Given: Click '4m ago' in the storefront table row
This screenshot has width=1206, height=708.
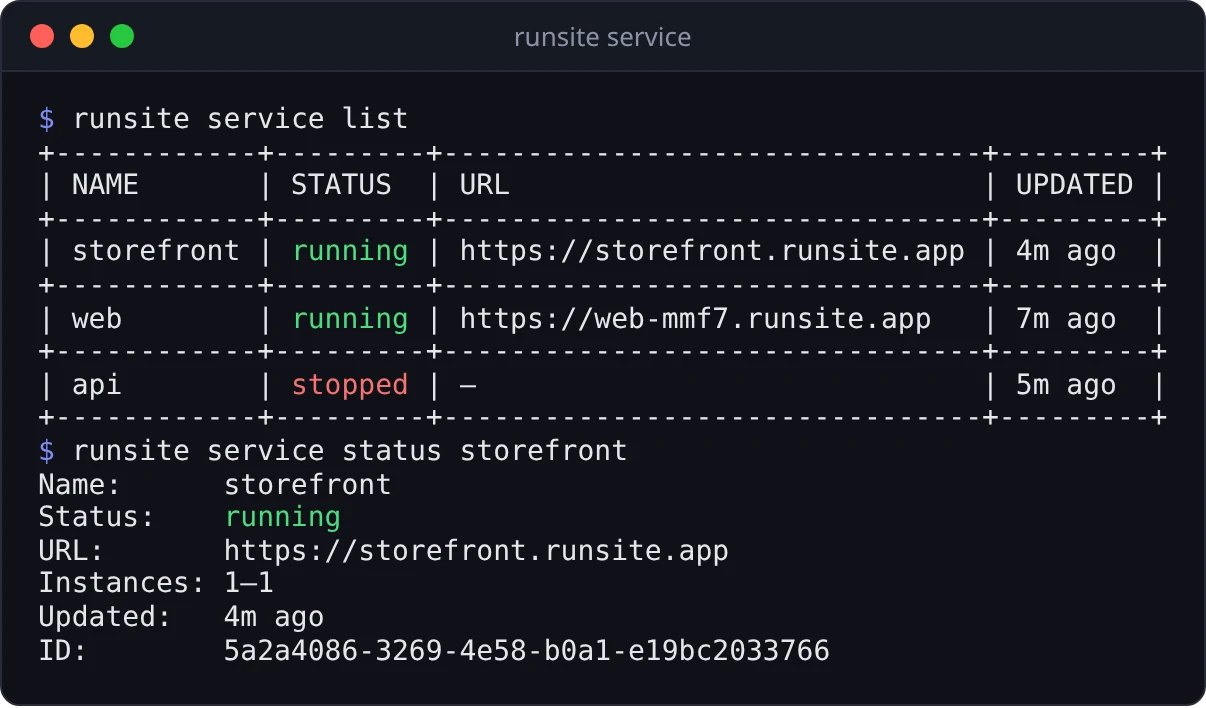Looking at the screenshot, I should click(x=1066, y=251).
